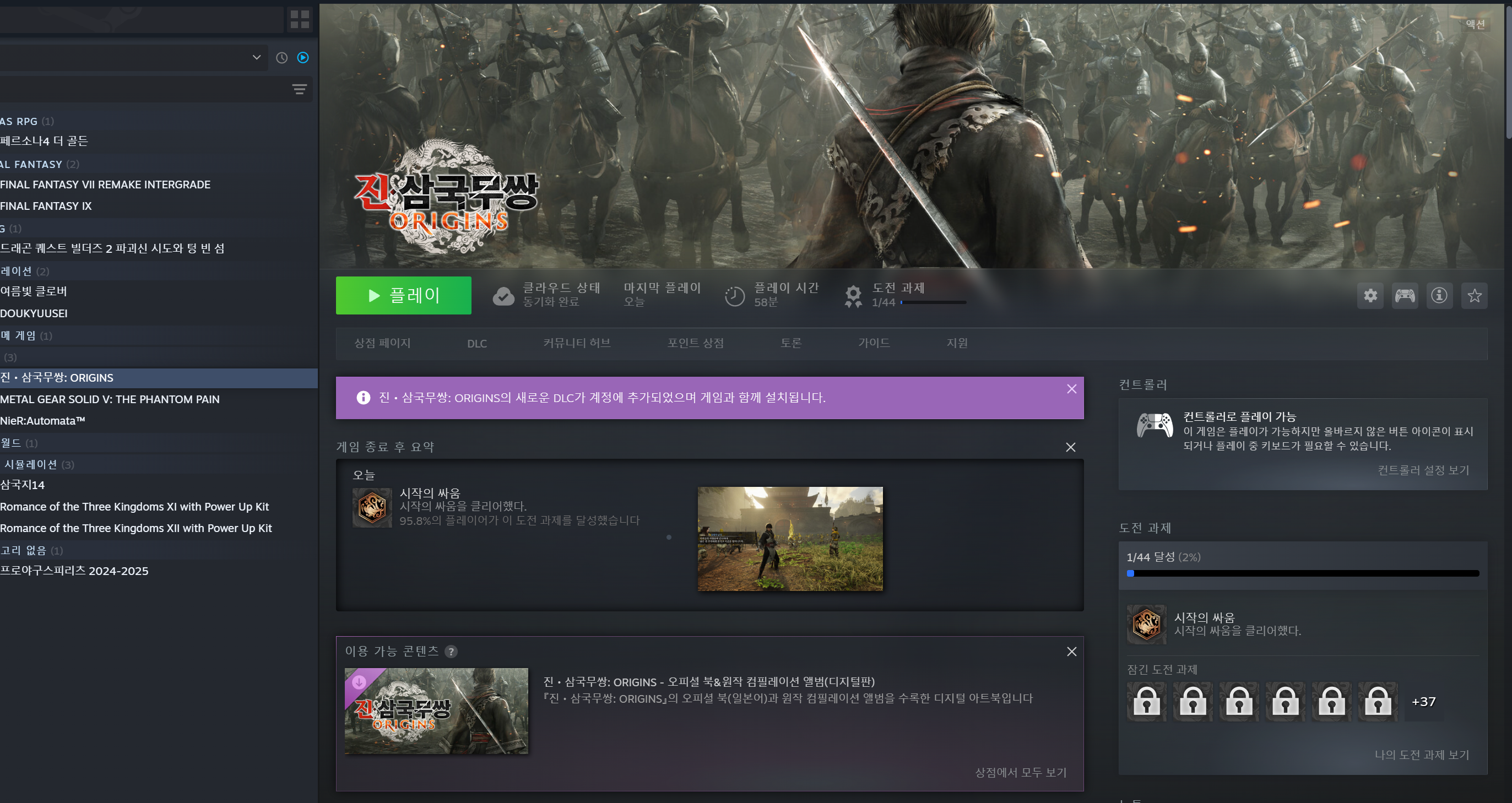
Task: Click the first locked achievement icon
Action: (x=1146, y=702)
